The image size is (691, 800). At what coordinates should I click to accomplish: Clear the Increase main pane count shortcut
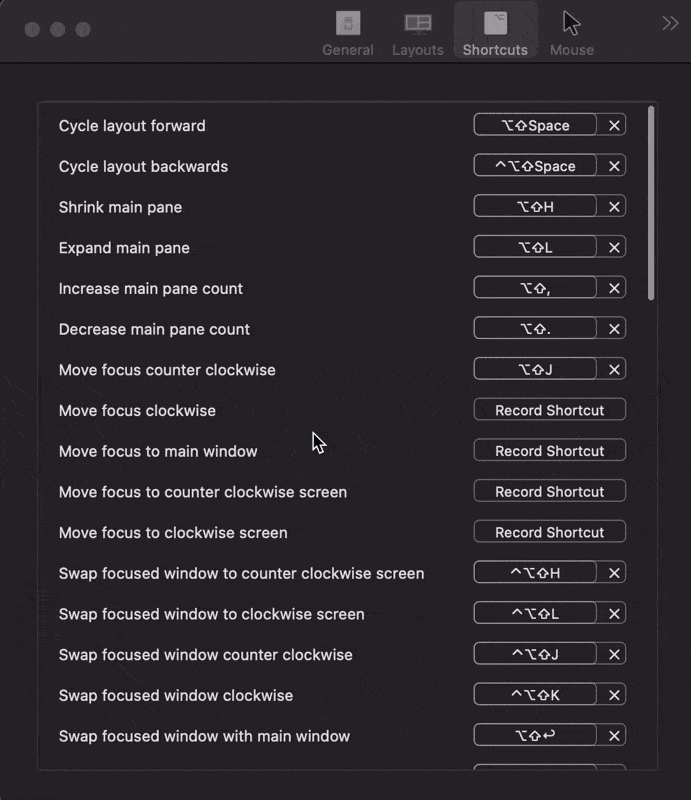click(x=615, y=288)
